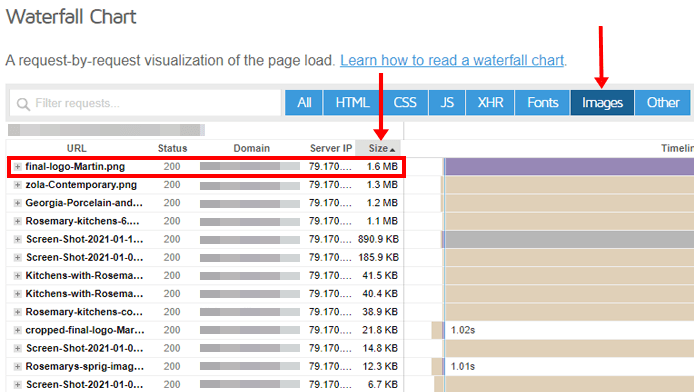Viewport: 694px width, 392px height.
Task: Expand the Rosemary-kitchens-6 request row
Action: coord(17,221)
